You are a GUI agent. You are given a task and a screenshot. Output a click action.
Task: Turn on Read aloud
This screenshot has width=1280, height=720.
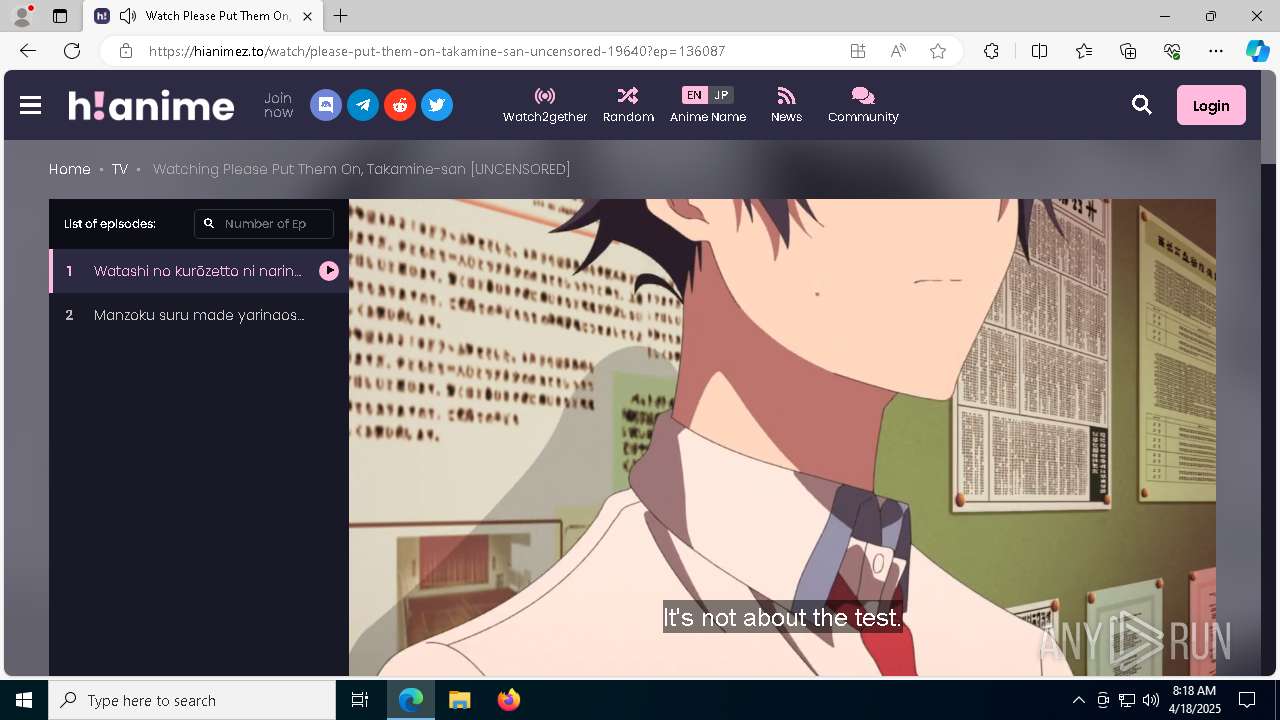pos(898,51)
